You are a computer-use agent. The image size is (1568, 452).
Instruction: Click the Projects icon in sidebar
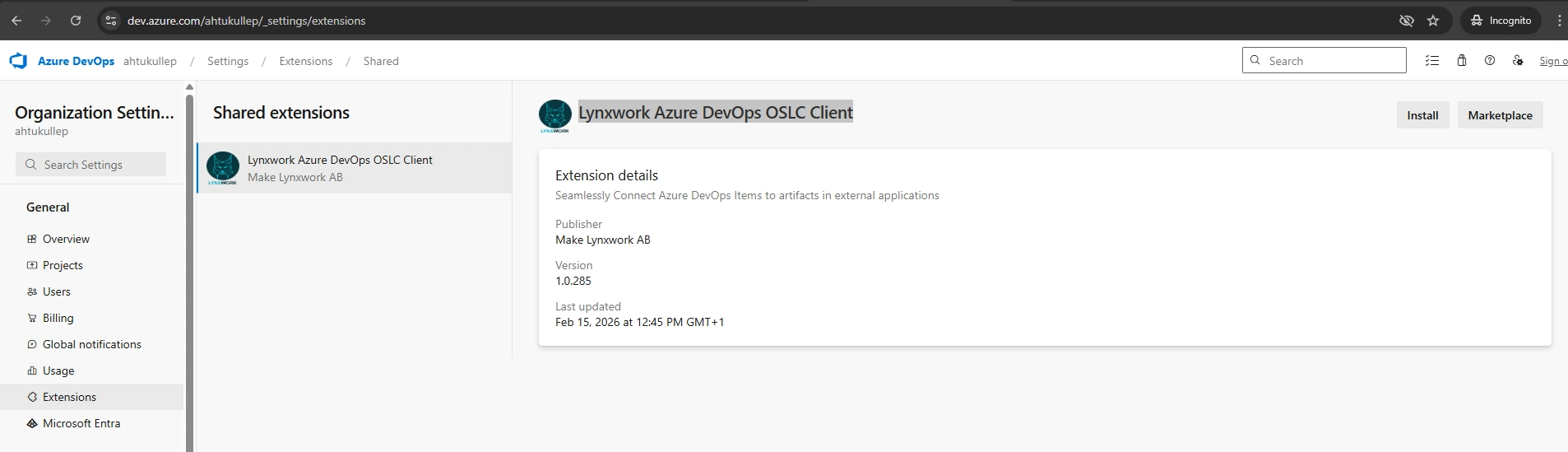(32, 265)
